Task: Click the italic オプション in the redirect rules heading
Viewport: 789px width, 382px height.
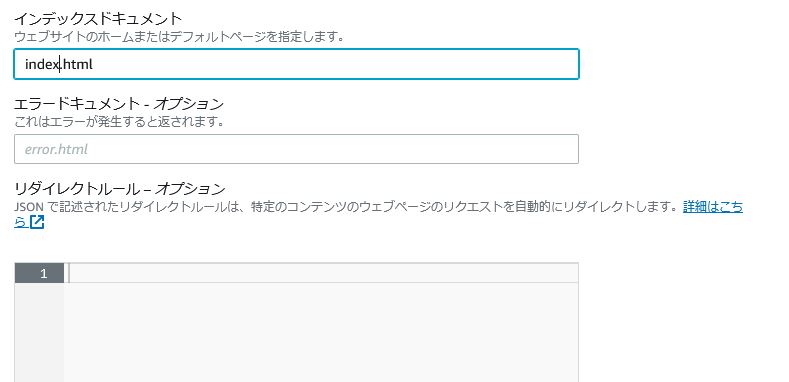Action: (190, 189)
